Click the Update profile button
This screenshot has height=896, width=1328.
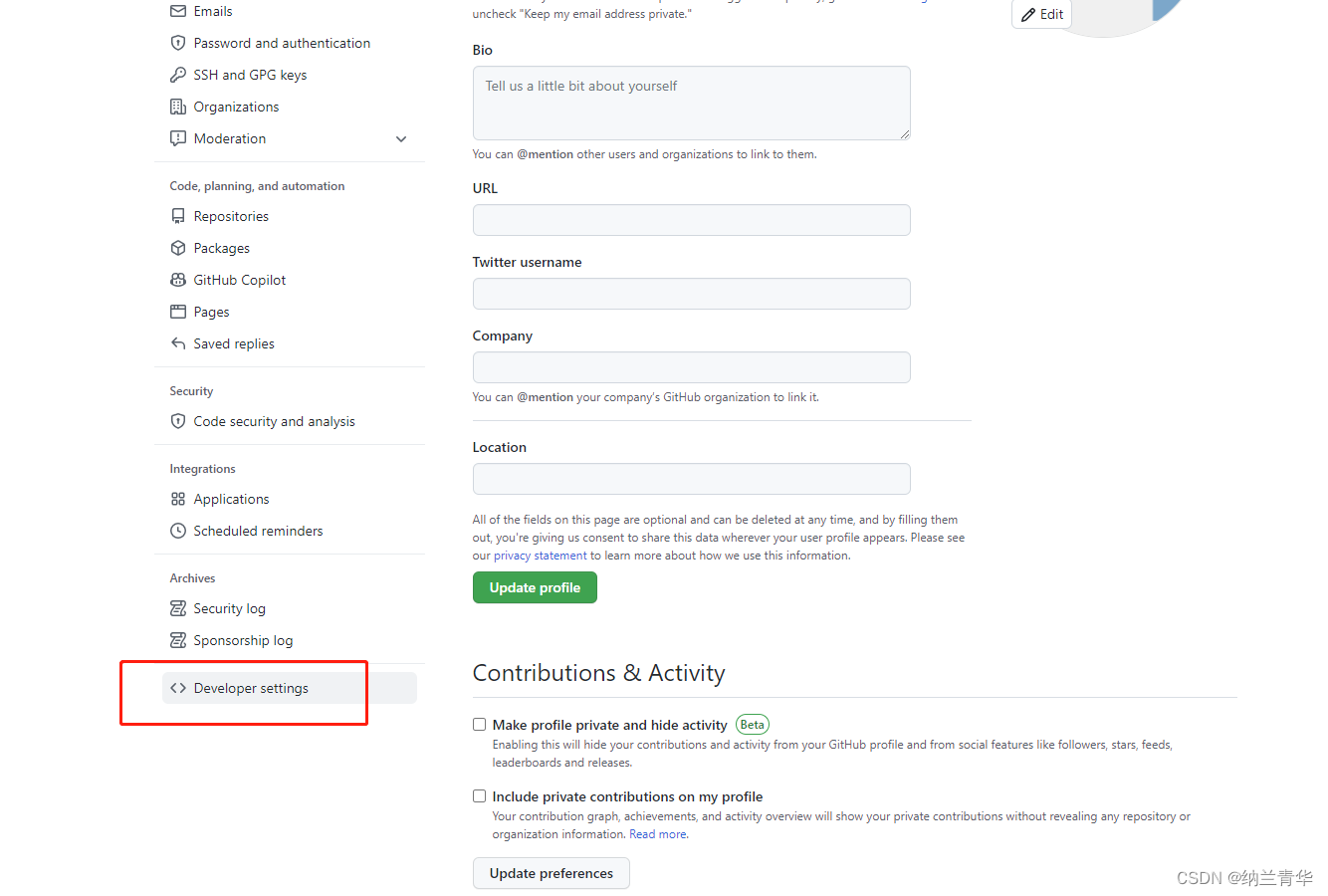(535, 587)
